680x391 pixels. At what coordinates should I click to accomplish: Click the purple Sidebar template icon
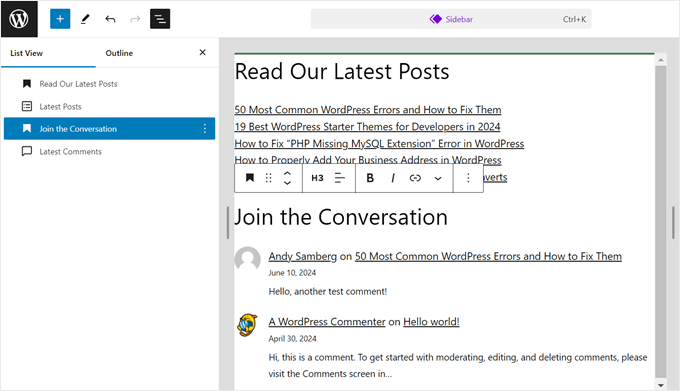(x=435, y=19)
